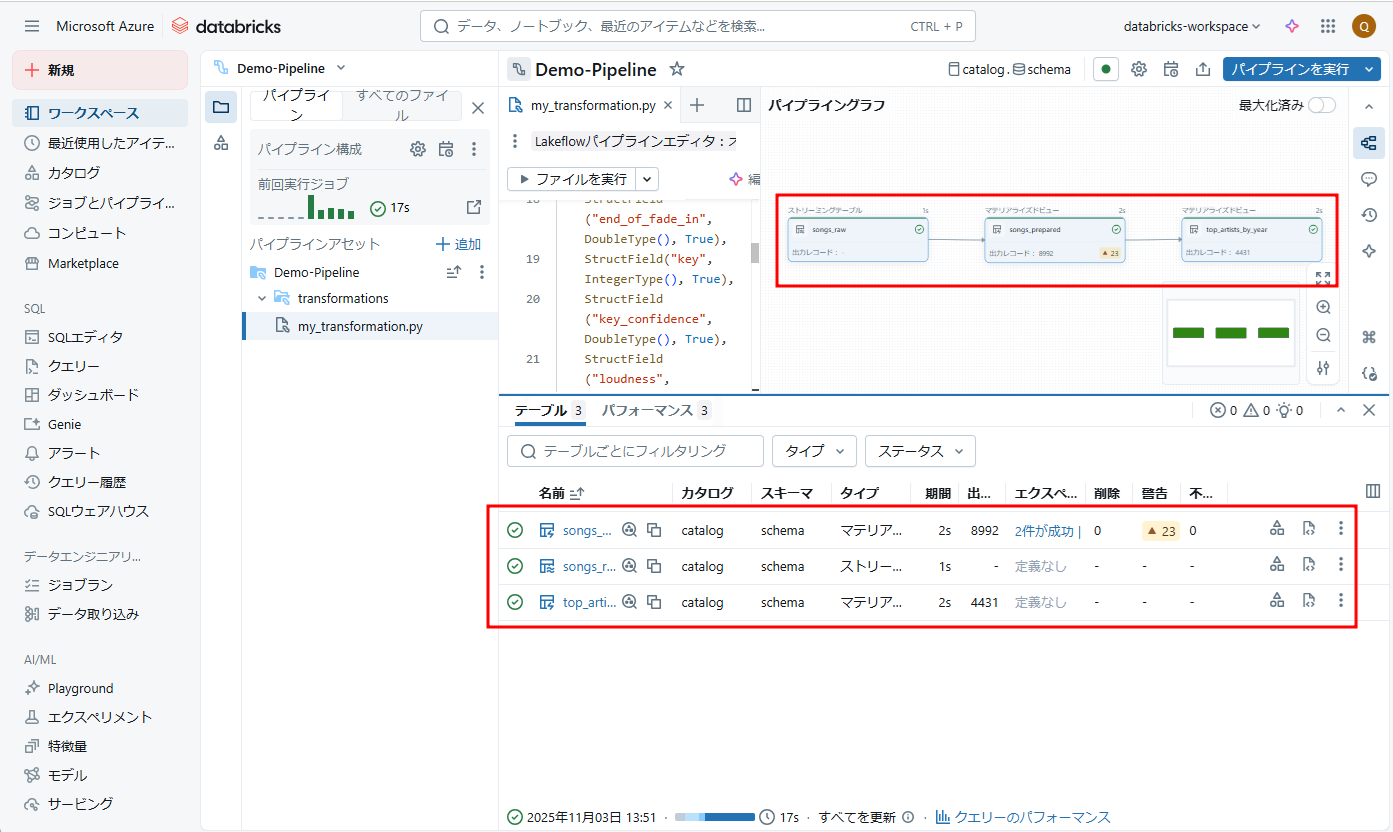Star the Demo-Pipeline as favorite

tap(677, 69)
